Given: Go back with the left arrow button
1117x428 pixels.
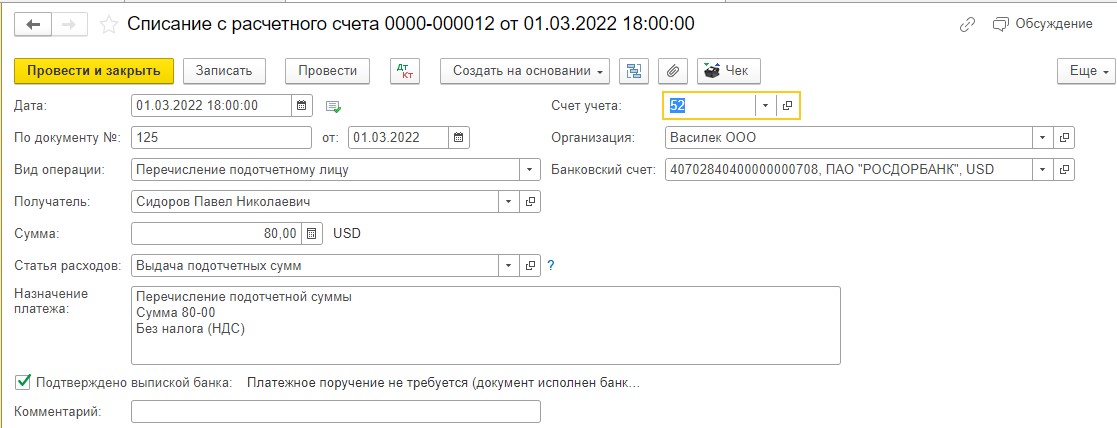Looking at the screenshot, I should [x=33, y=24].
